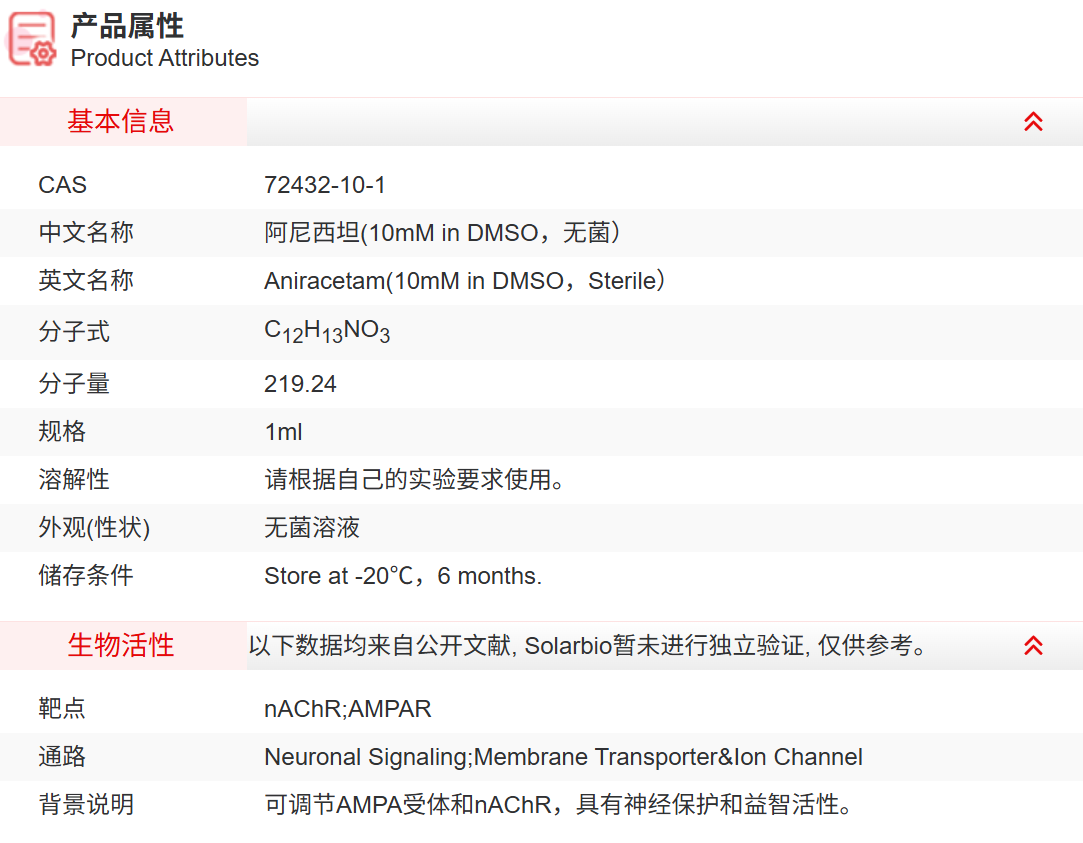Click the Product Attributes document icon
This screenshot has width=1083, height=843.
coord(33,40)
